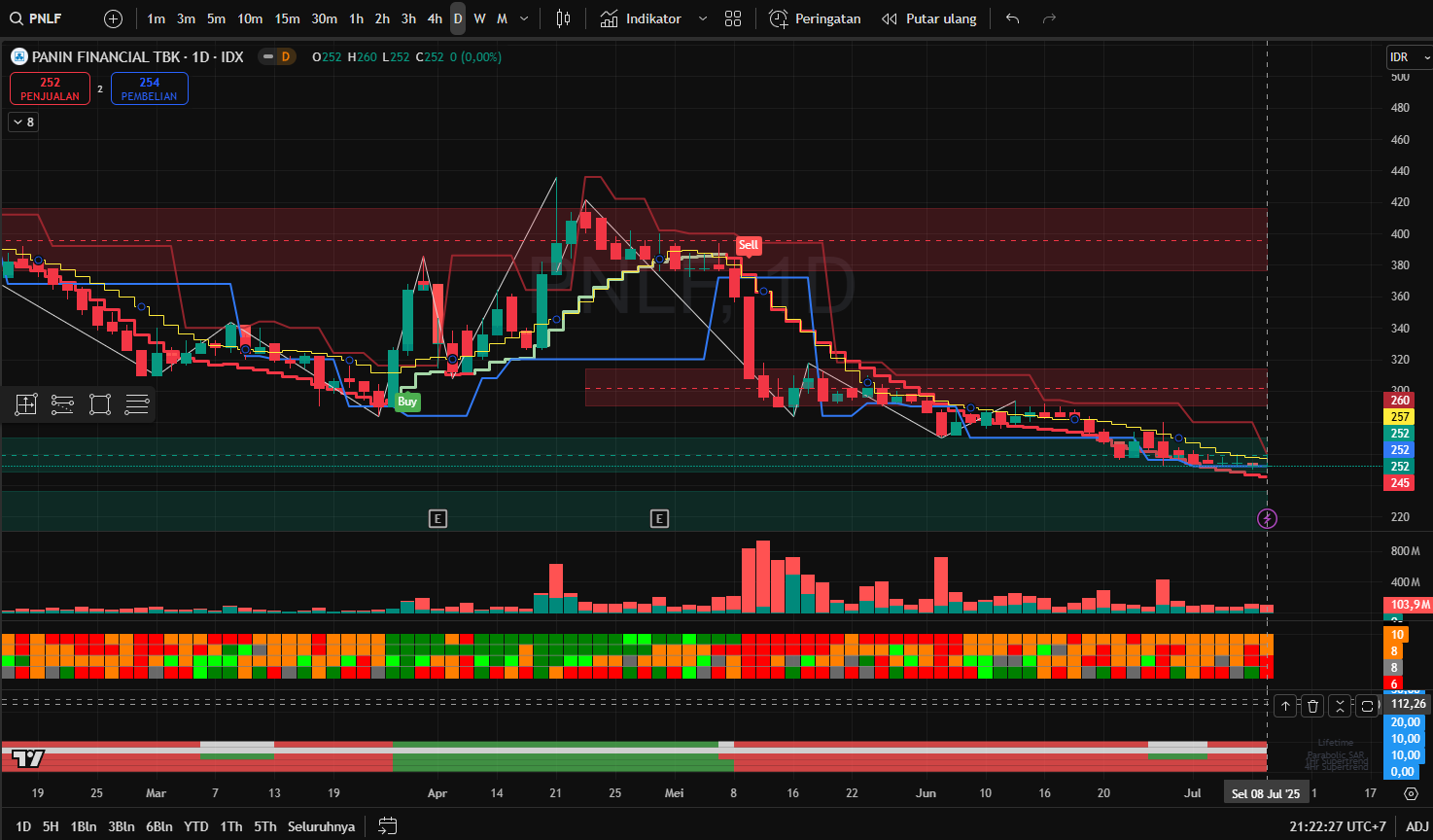
Task: Click the PANIN FINANCIAL TBK title
Action: point(106,57)
